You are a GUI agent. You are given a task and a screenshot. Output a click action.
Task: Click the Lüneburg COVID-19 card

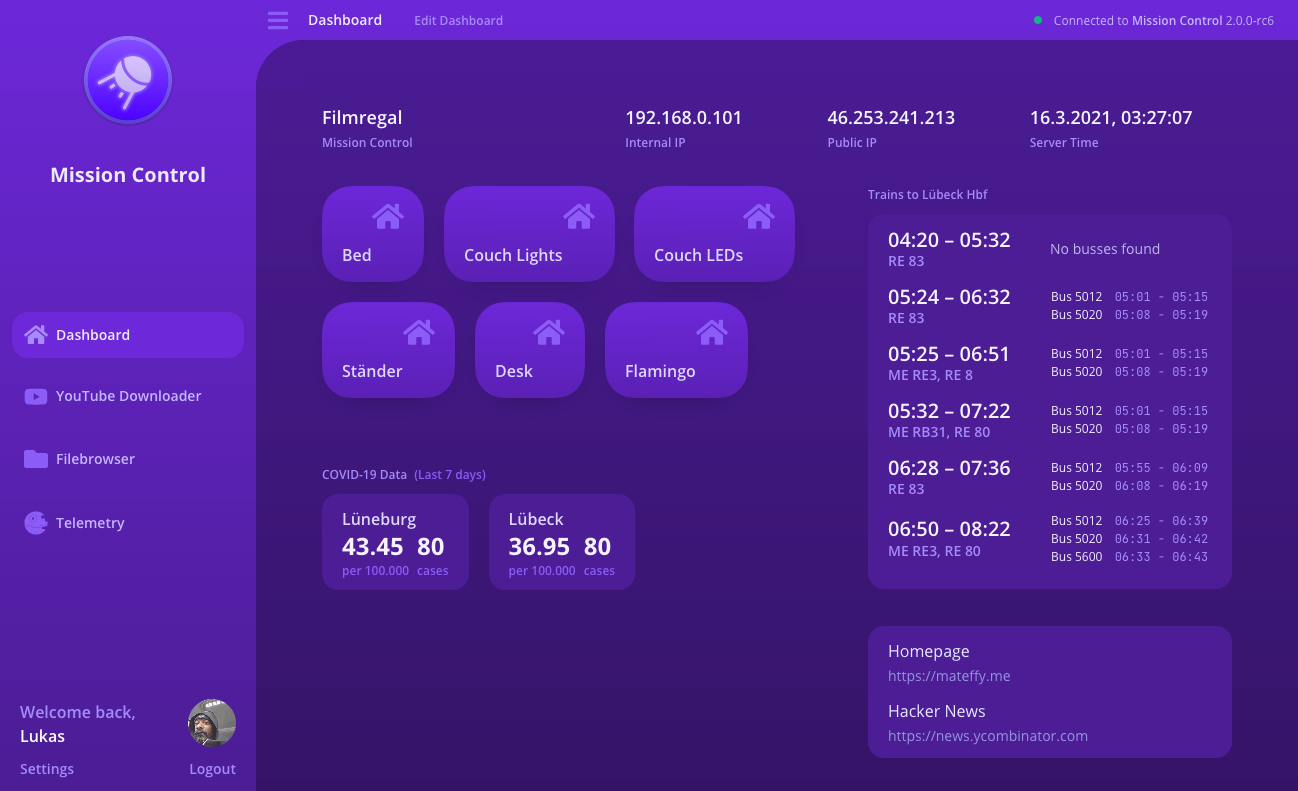point(395,542)
